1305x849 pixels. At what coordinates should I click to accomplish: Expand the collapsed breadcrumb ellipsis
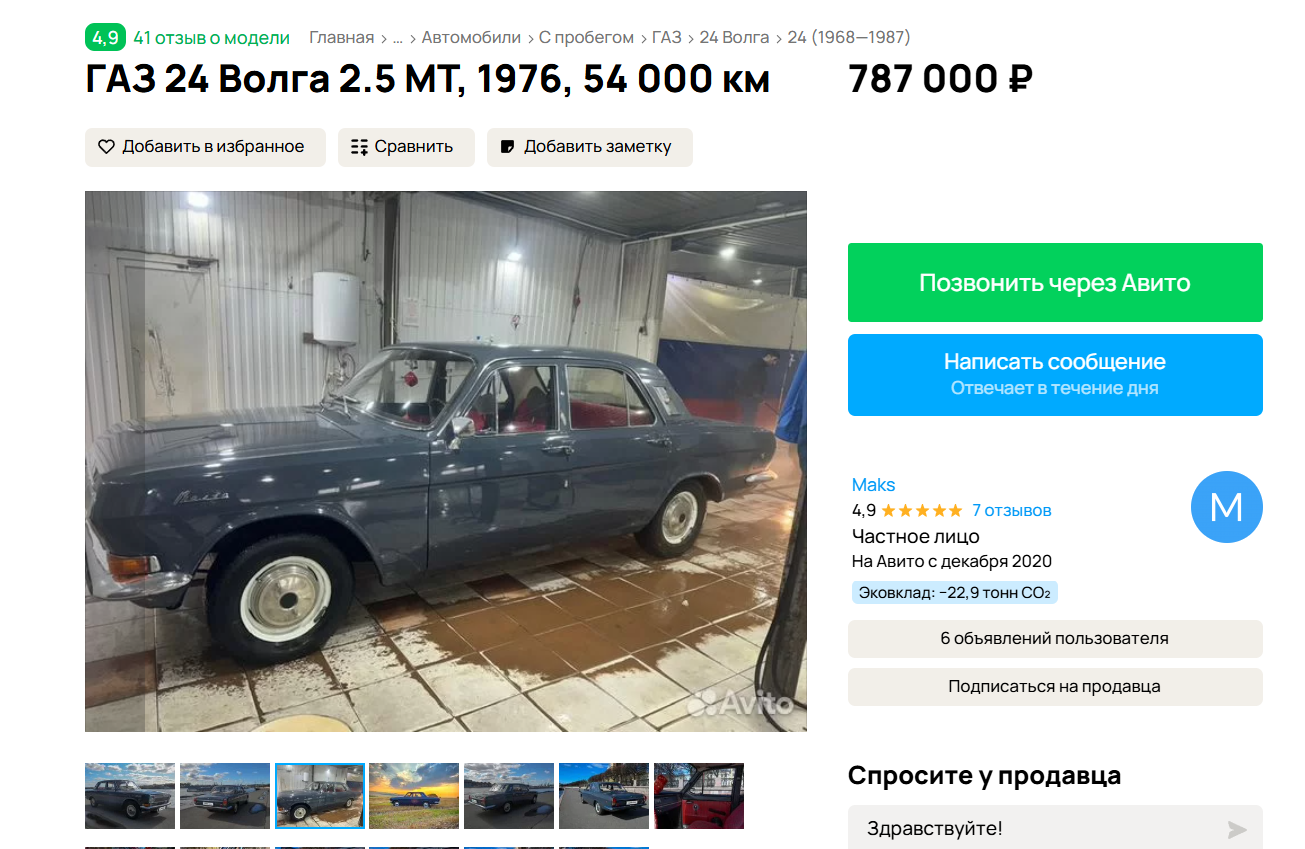[398, 38]
